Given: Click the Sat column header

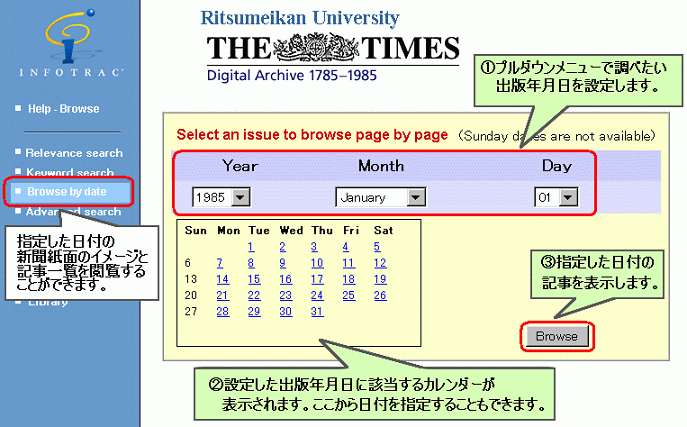Looking at the screenshot, I should click(x=383, y=230).
